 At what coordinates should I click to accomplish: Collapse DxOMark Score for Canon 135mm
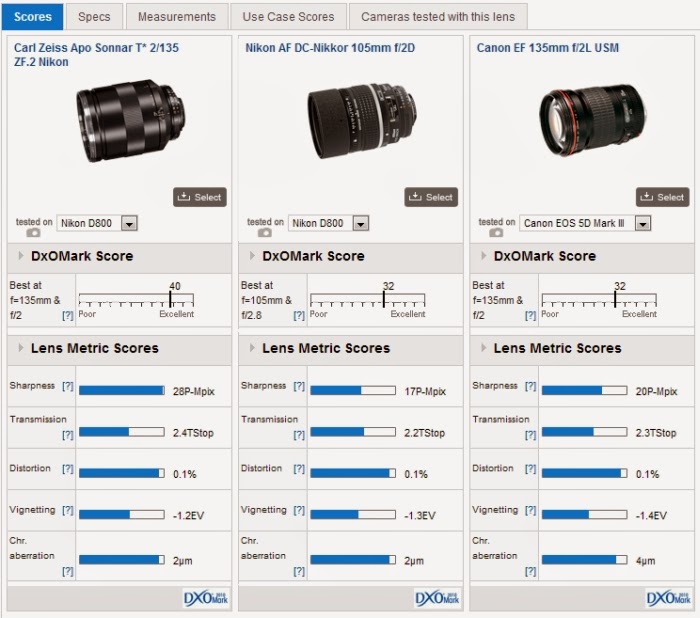(x=483, y=256)
